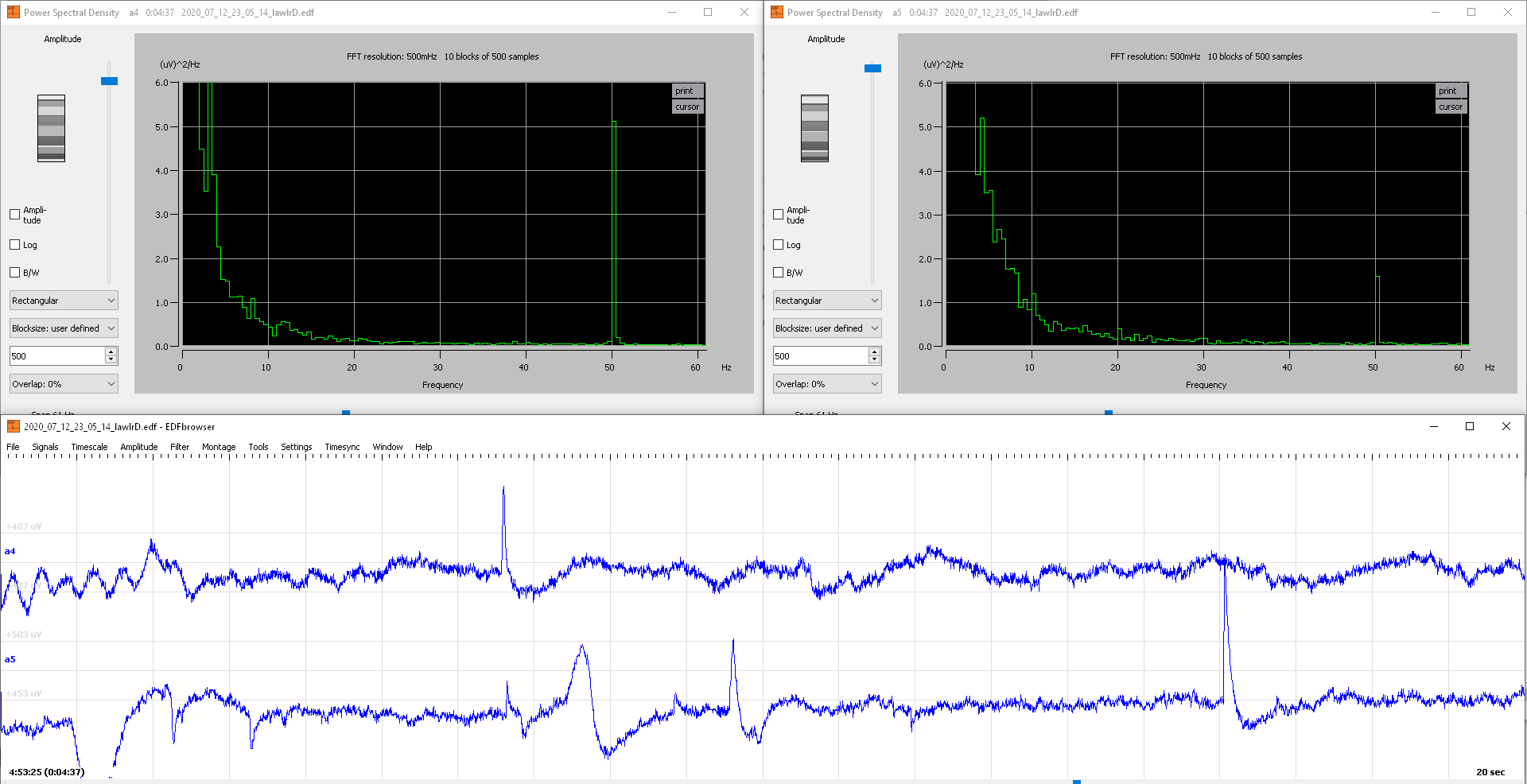Enable the B/W checkbox in the a4 window
The width and height of the screenshot is (1527, 784).
14,272
